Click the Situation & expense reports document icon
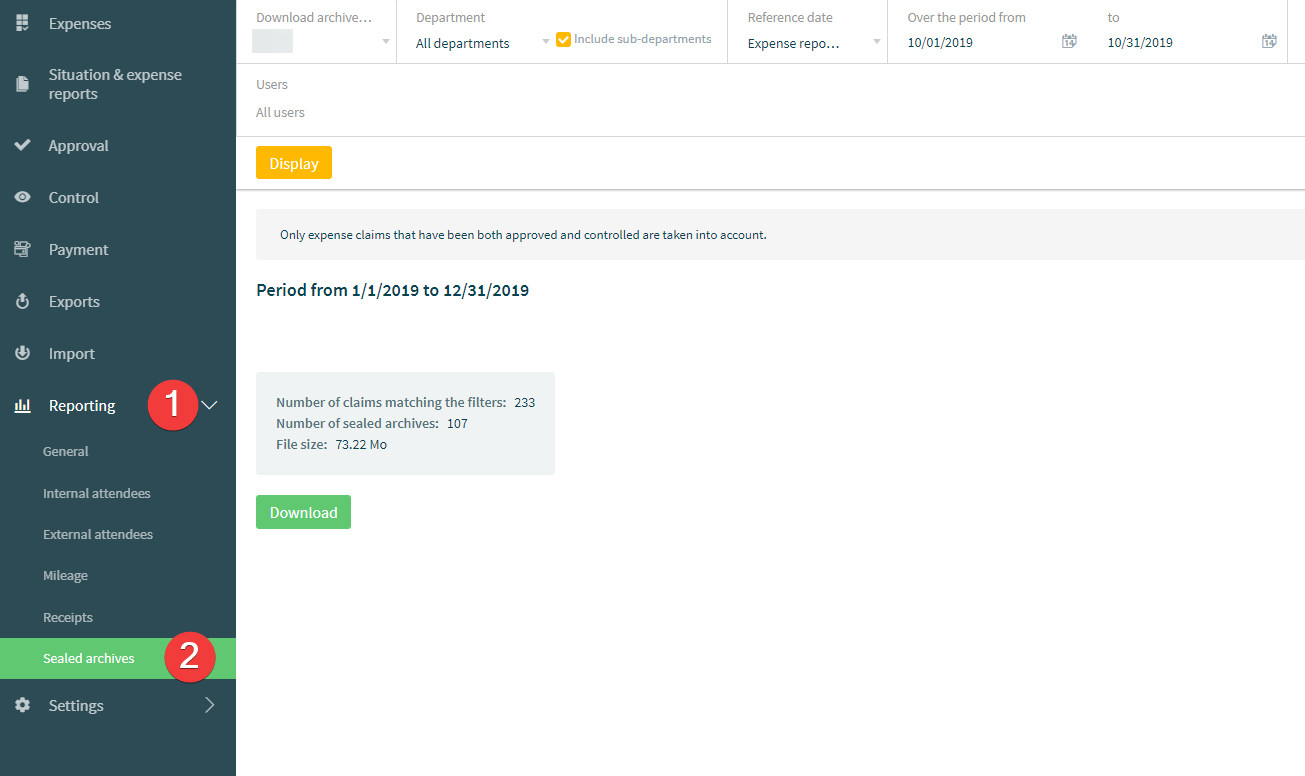Image resolution: width=1305 pixels, height=776 pixels. (x=22, y=85)
